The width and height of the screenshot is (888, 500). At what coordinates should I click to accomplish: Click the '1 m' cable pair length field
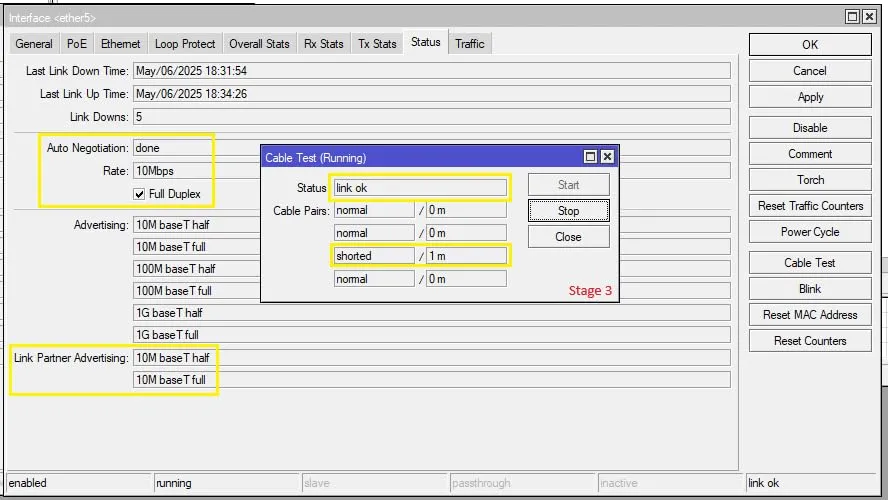click(x=466, y=256)
